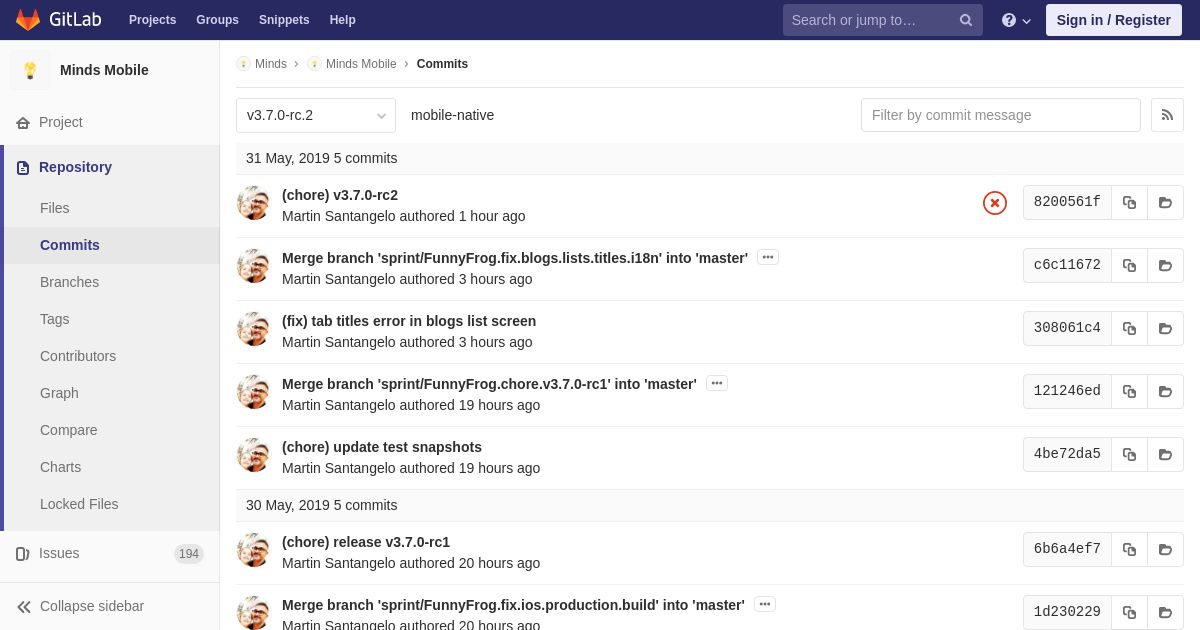Go to Contributors in the Repository menu
The width and height of the screenshot is (1200, 630).
pos(78,356)
